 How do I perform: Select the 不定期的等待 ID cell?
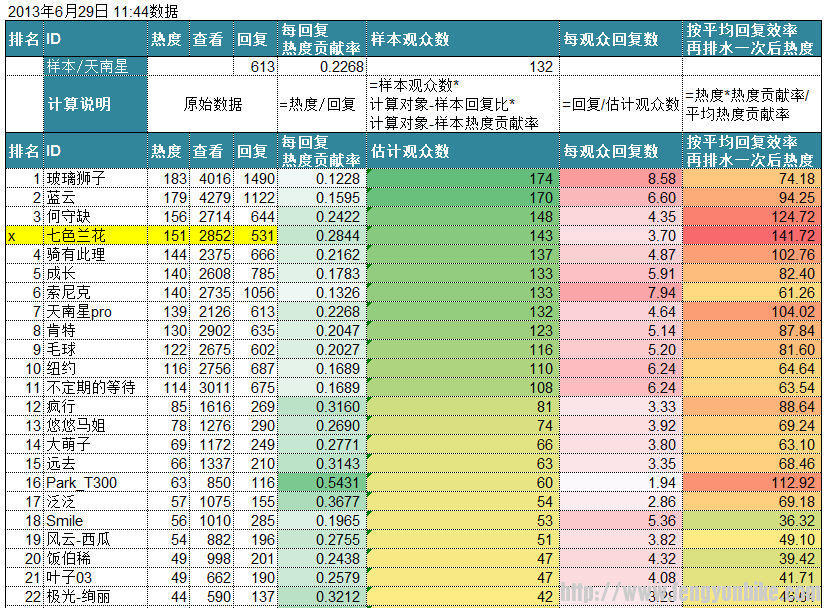pyautogui.click(x=95, y=388)
